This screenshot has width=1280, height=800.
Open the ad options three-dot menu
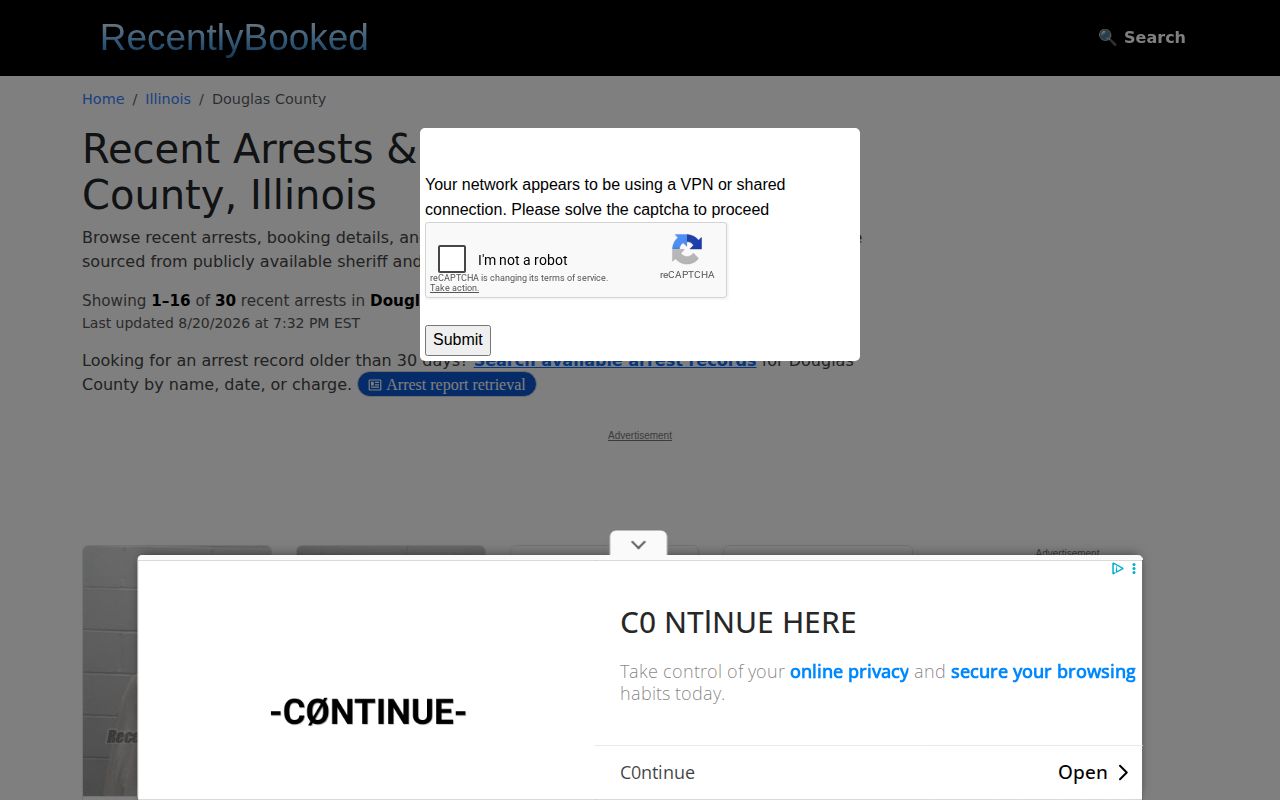tap(1133, 568)
